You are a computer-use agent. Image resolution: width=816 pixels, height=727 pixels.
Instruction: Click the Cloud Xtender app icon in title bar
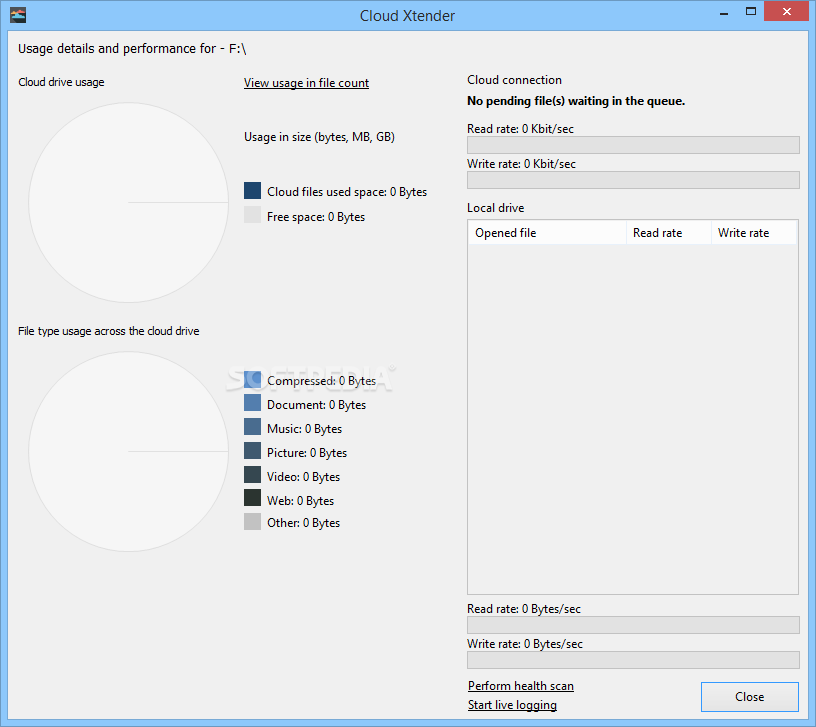click(18, 15)
